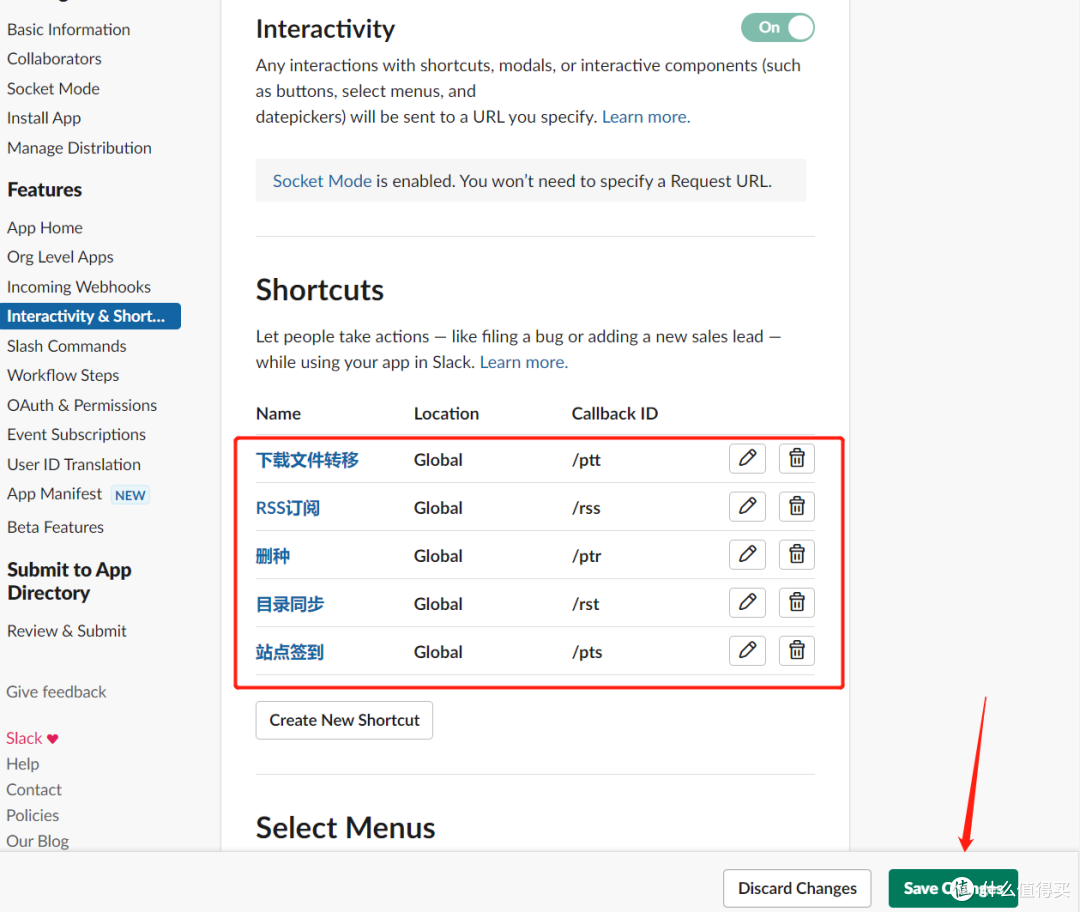Viewport: 1080px width, 912px height.
Task: Open App Manifest marked NEW
Action: (55, 494)
